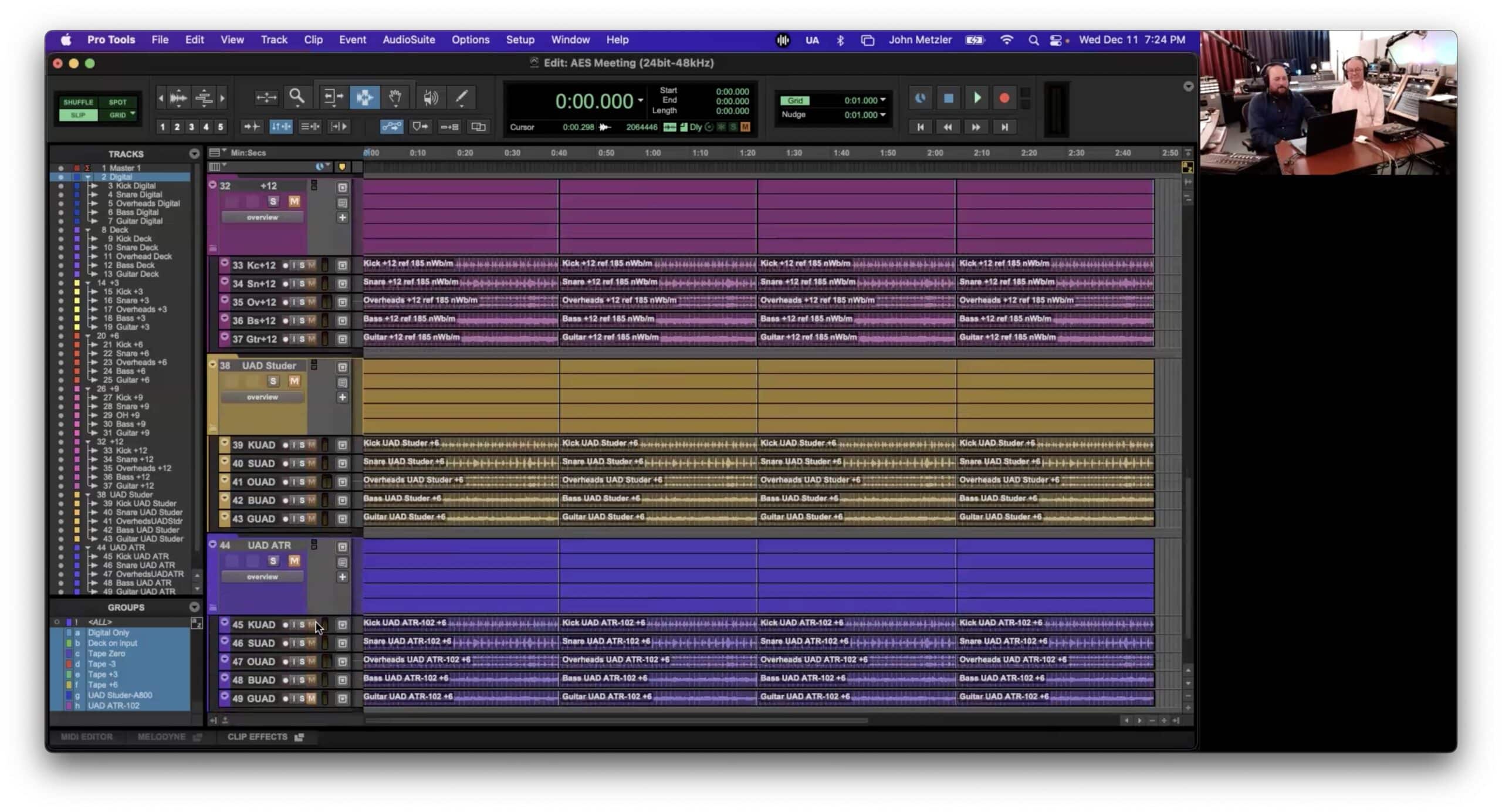The image size is (1502, 812).
Task: Click audio waveform zoom icon
Action: tap(178, 98)
